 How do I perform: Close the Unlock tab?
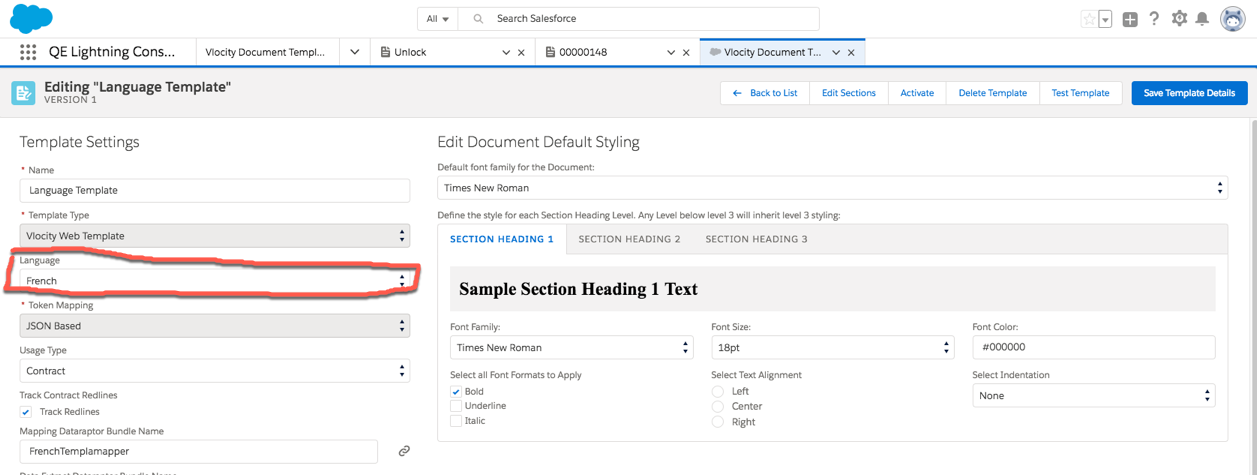click(x=521, y=52)
